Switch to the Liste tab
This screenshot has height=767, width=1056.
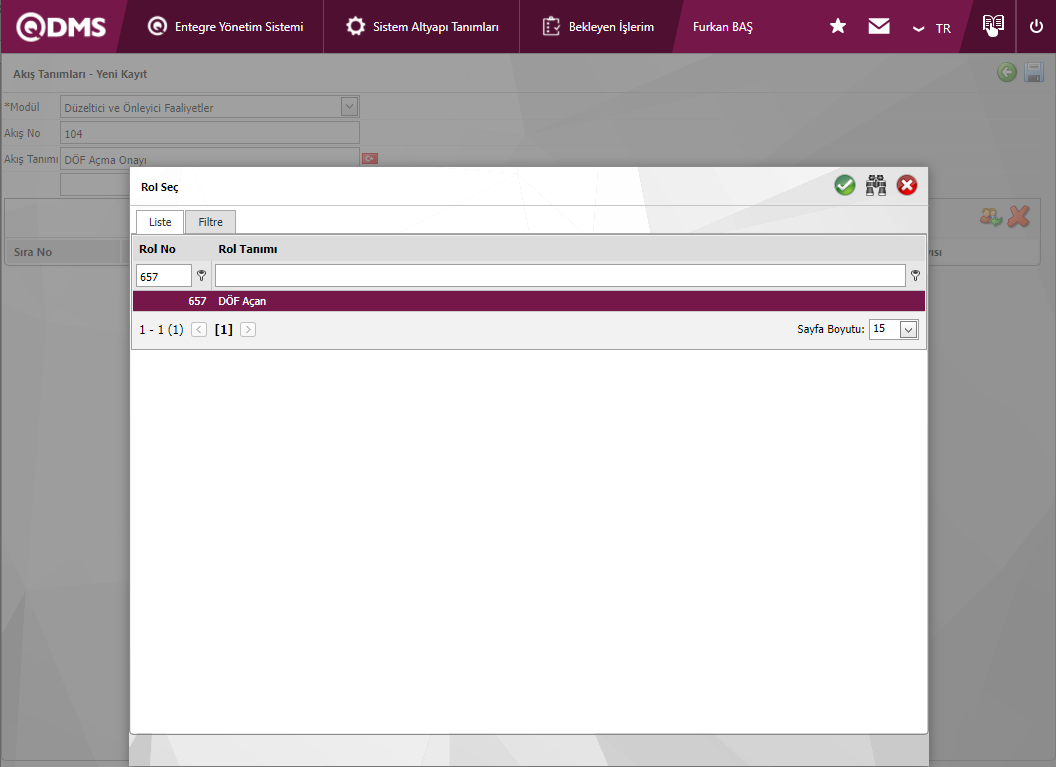tap(160, 222)
